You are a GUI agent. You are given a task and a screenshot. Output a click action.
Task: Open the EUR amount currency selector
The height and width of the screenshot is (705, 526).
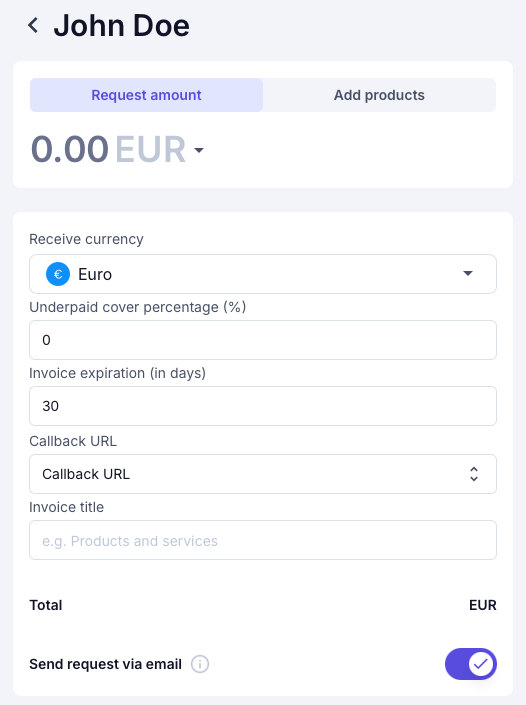tap(160, 149)
